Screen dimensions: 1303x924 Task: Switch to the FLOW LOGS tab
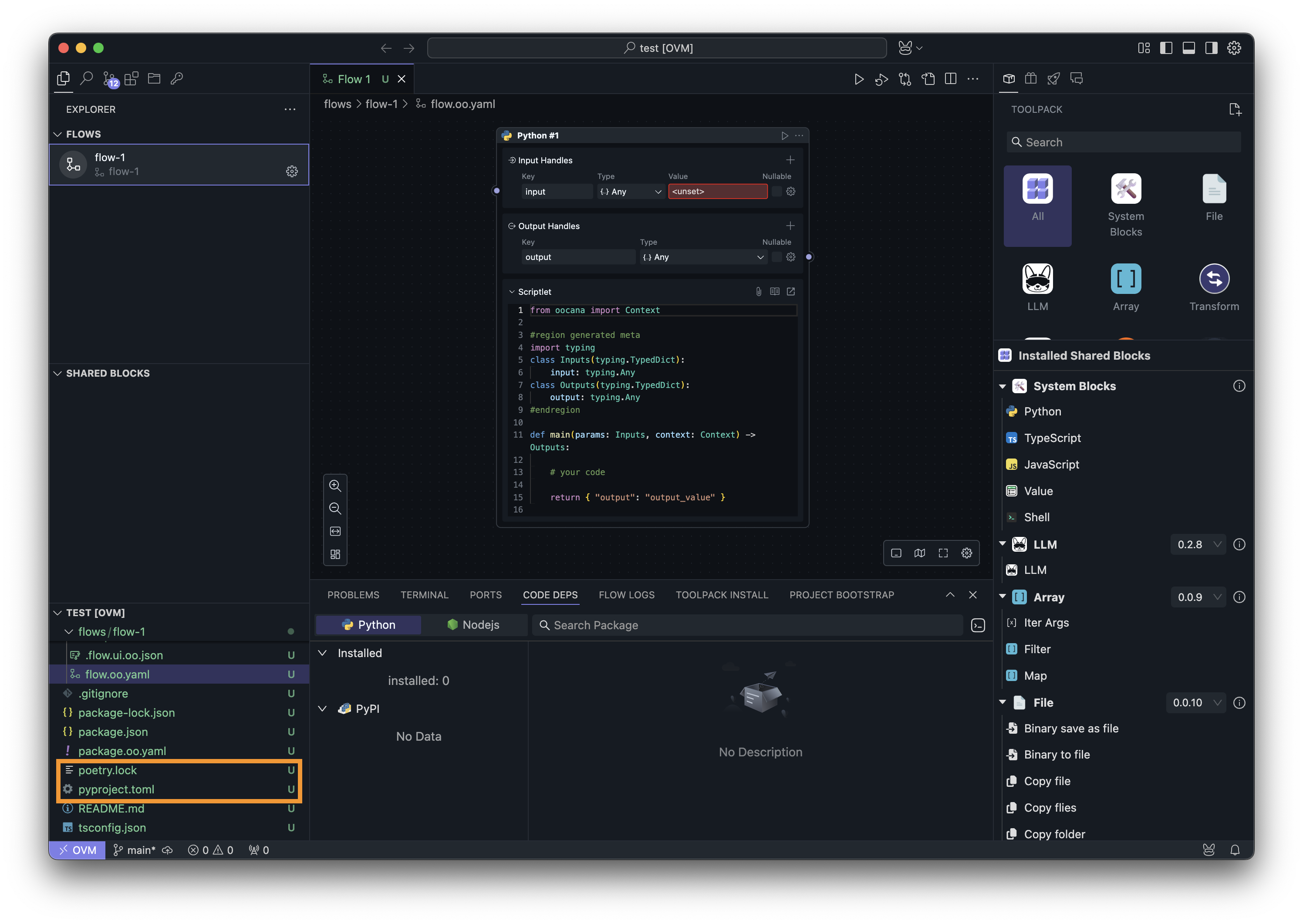click(627, 594)
